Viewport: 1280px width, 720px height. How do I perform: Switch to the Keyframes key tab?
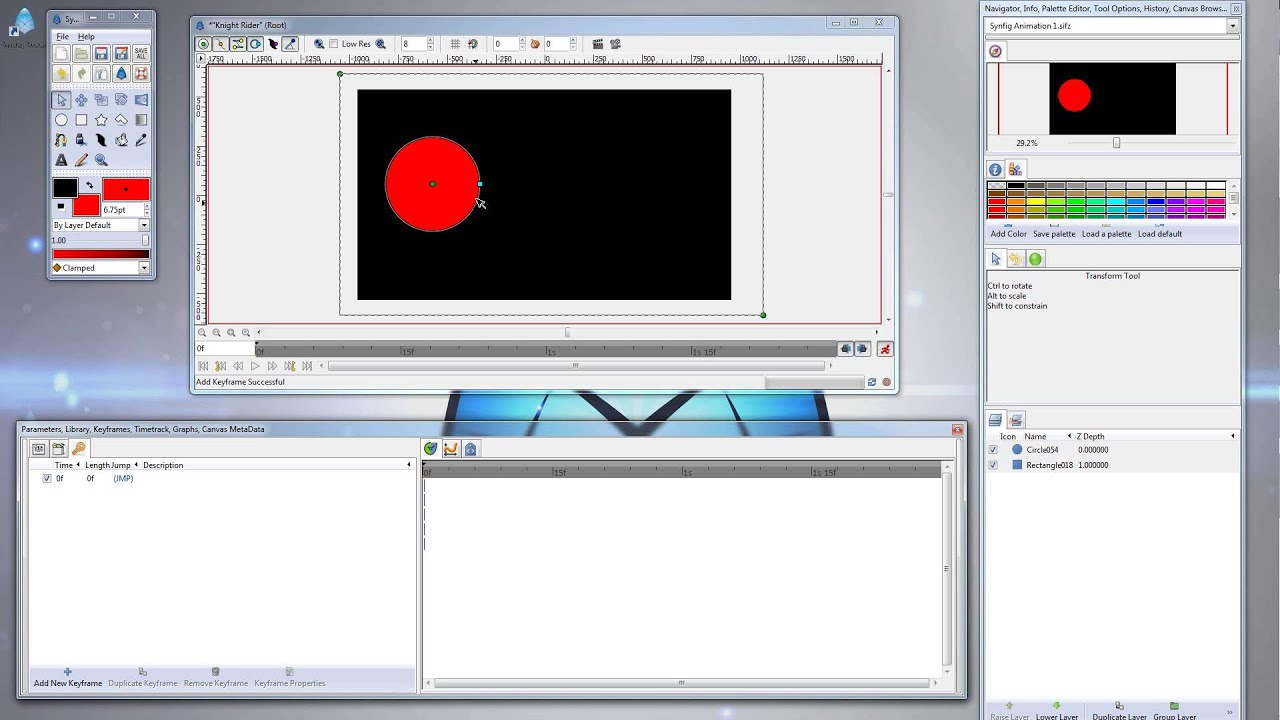(x=78, y=449)
